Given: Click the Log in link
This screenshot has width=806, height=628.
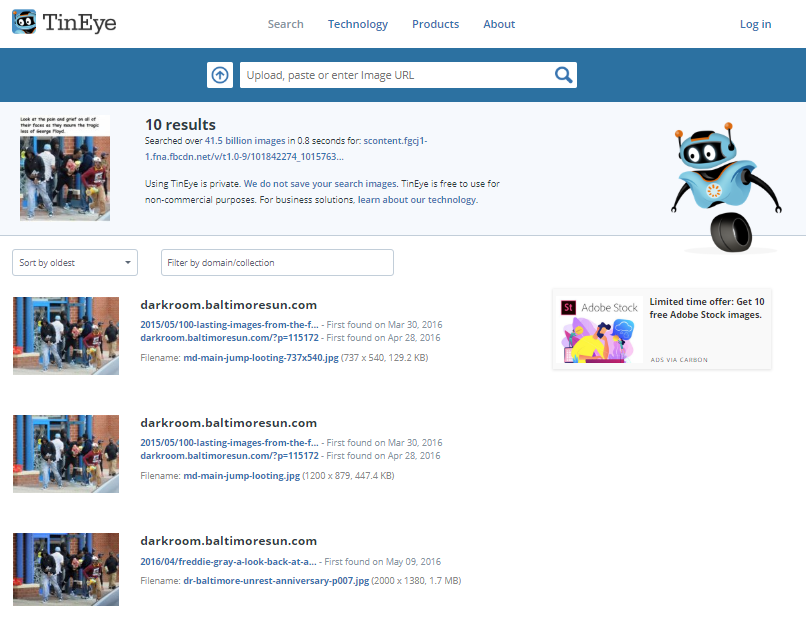Looking at the screenshot, I should (755, 24).
